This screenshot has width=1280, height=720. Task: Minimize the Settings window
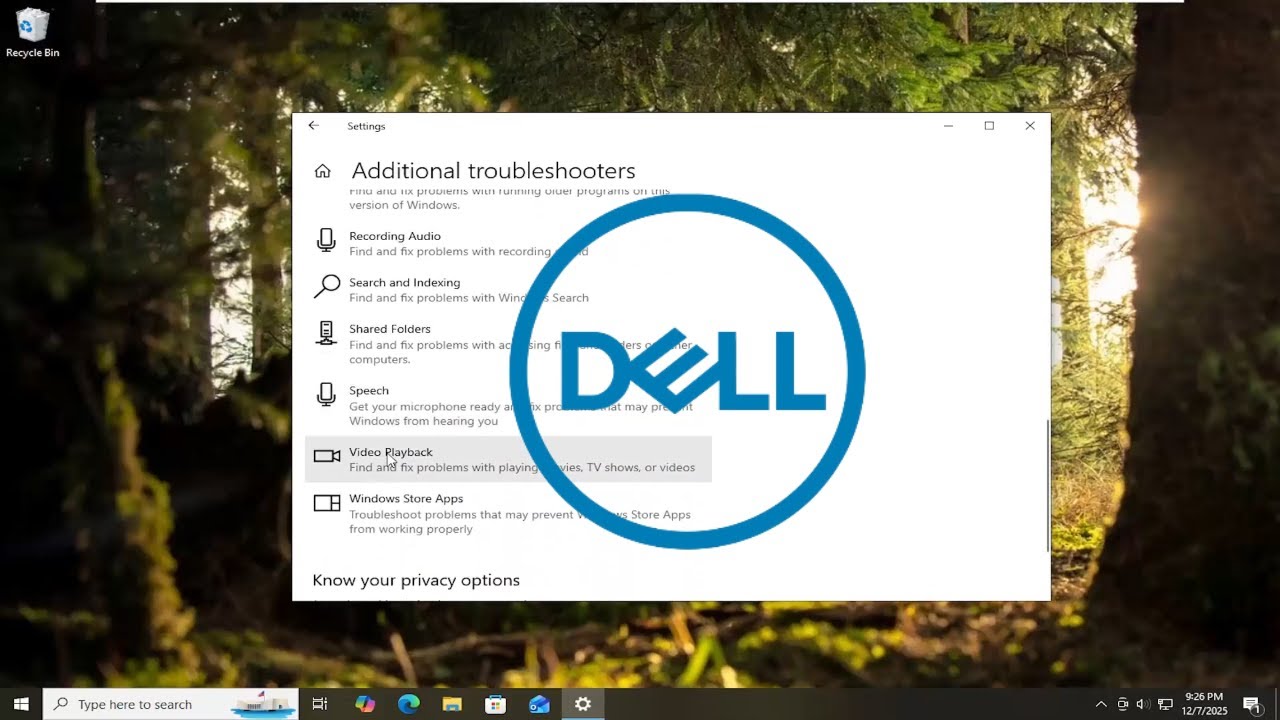pyautogui.click(x=948, y=126)
